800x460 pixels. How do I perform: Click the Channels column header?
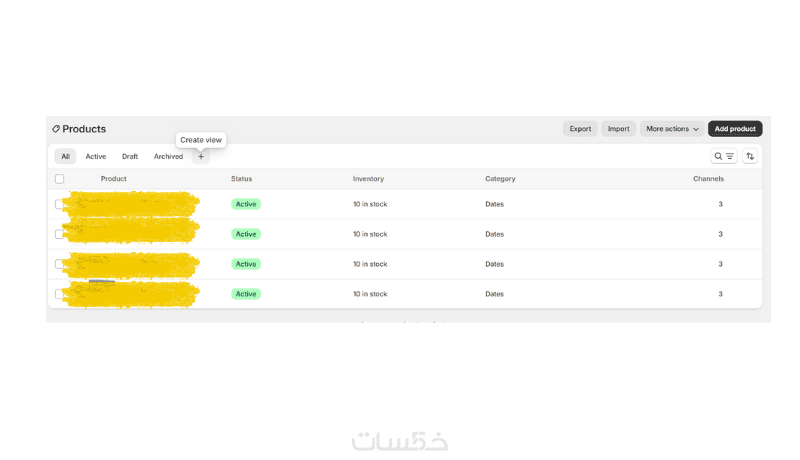(x=708, y=179)
